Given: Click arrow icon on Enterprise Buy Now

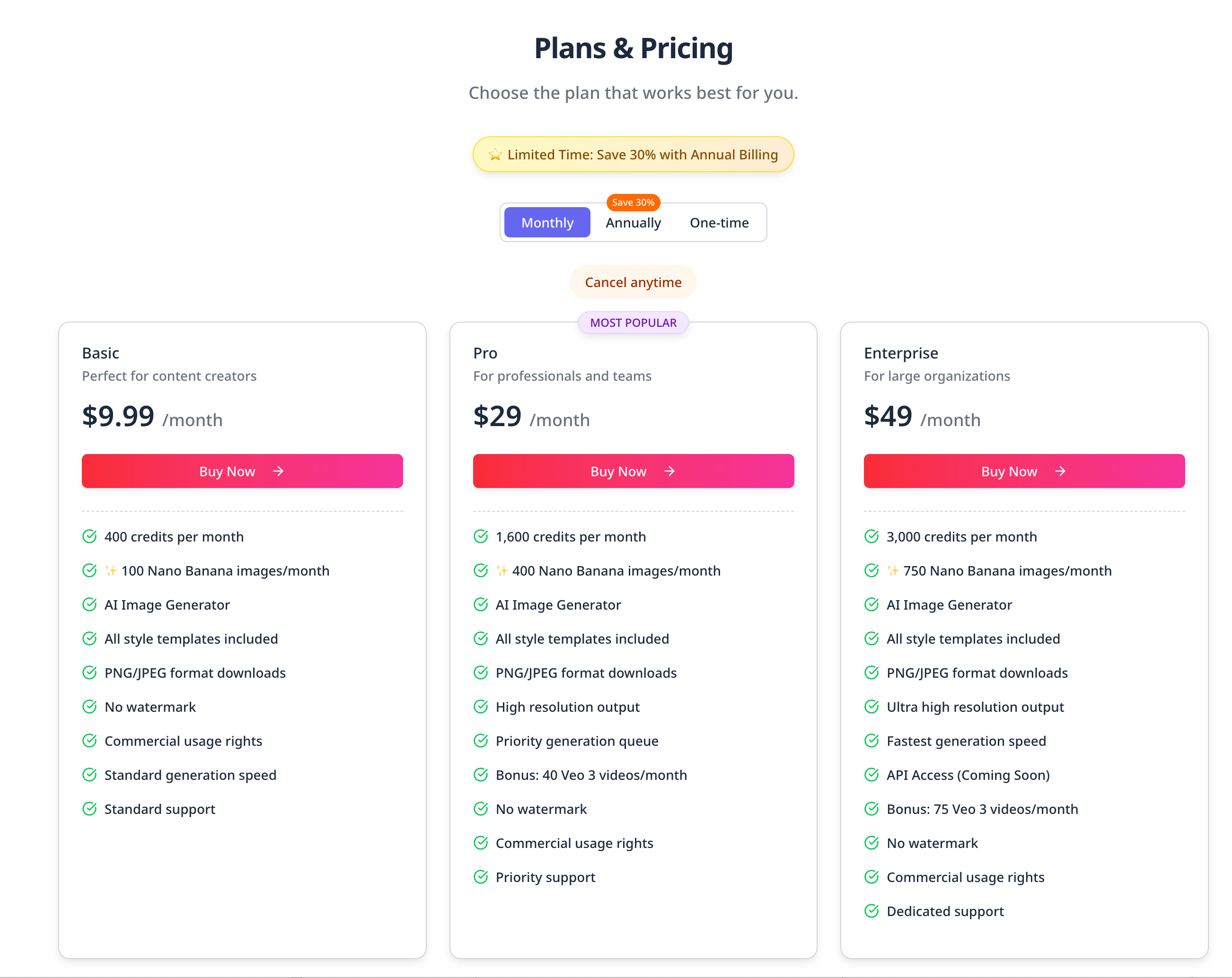Looking at the screenshot, I should point(1060,472).
